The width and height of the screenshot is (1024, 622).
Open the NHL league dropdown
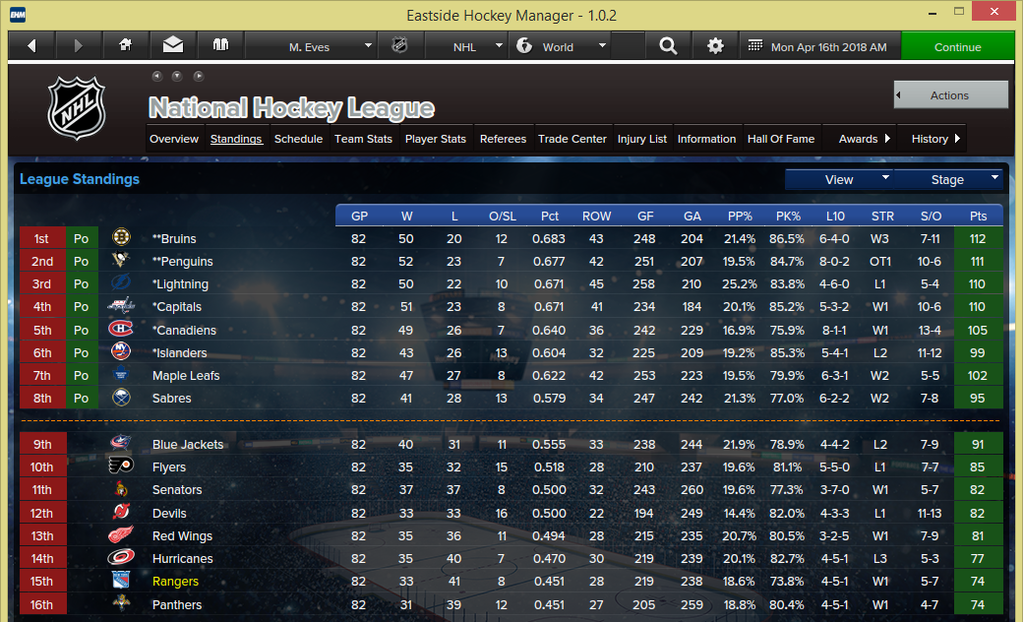click(x=466, y=46)
